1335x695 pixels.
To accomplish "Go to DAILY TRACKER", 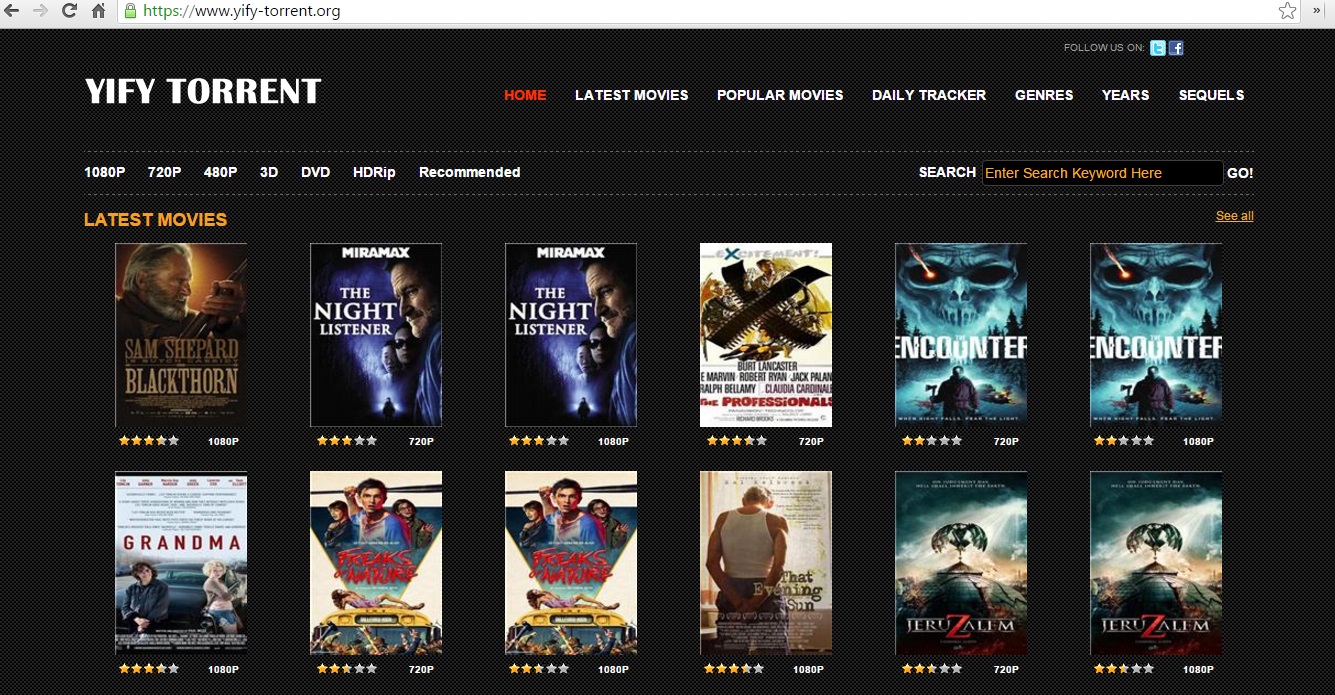I will coord(929,95).
